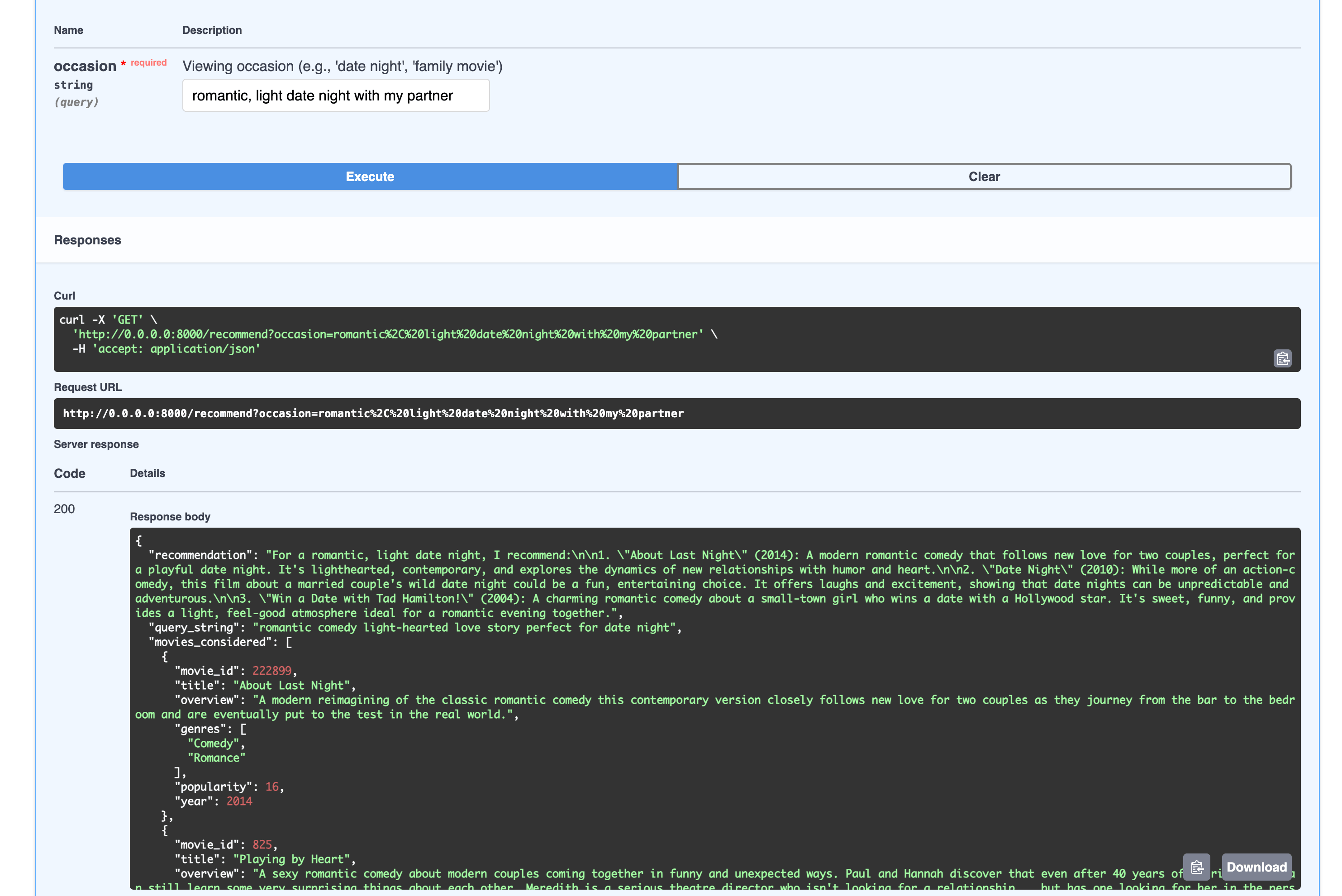This screenshot has width=1342, height=896.
Task: Click inside the occasion query input field
Action: click(335, 95)
